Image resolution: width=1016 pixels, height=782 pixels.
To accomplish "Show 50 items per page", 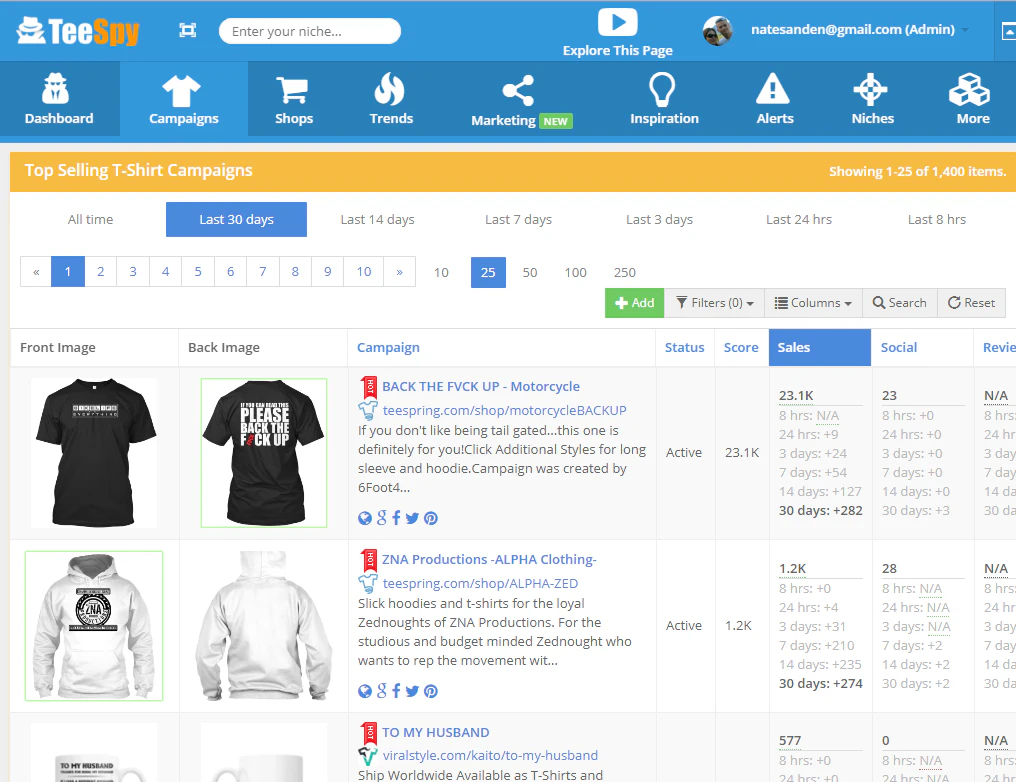I will point(530,272).
